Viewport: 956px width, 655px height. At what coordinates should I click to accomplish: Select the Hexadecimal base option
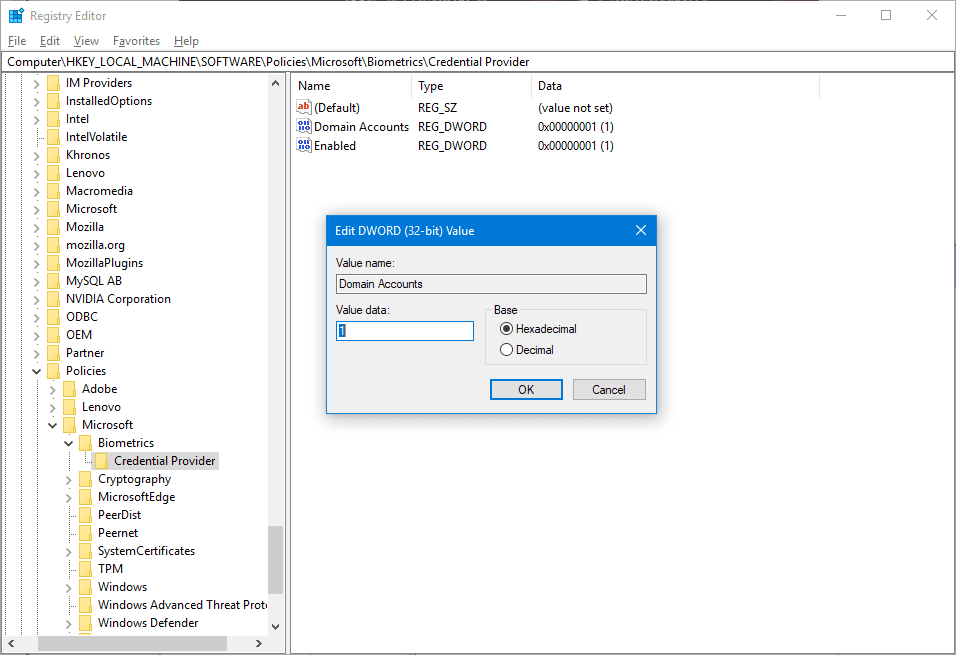(x=506, y=329)
